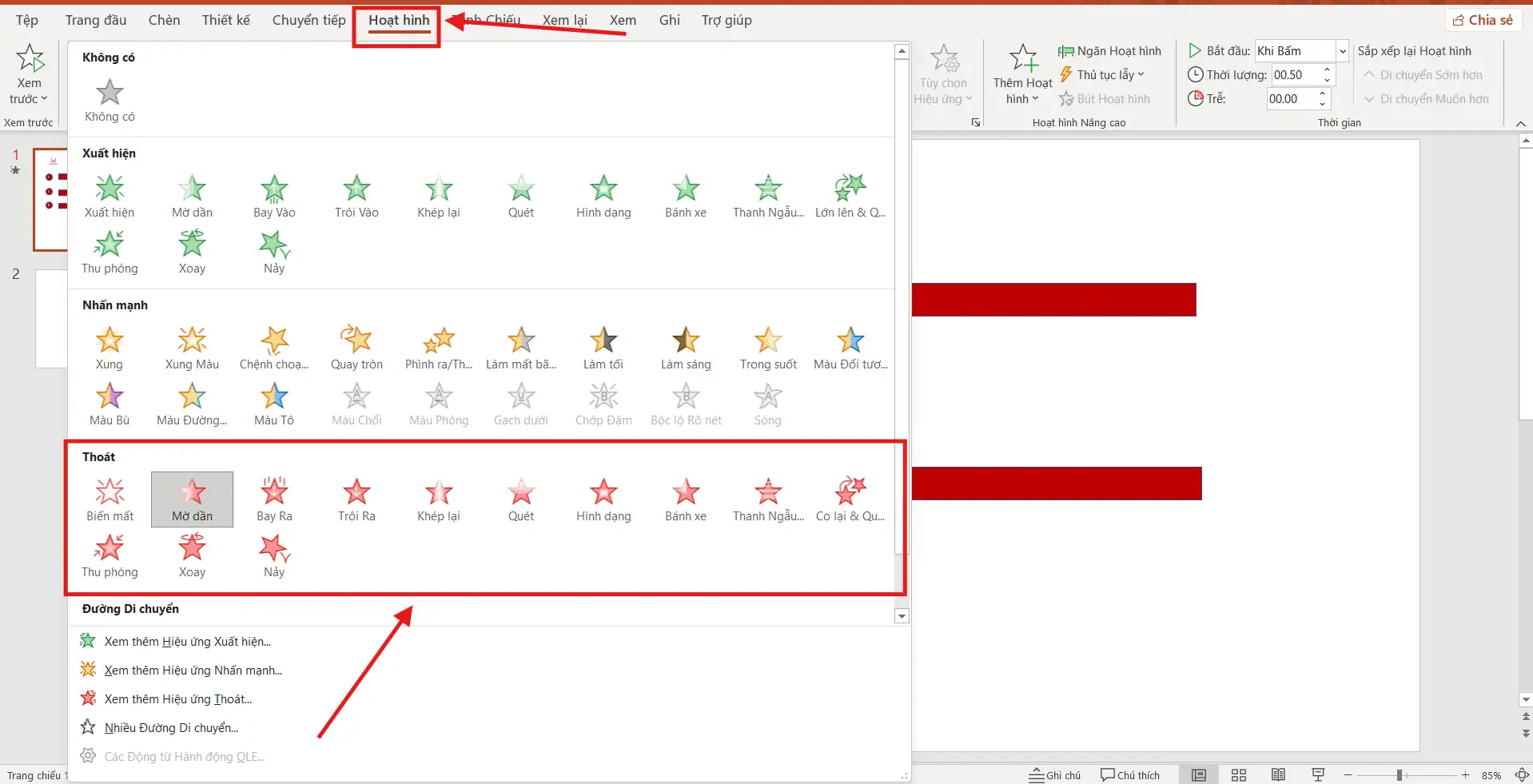Open the Bắt đầu start dropdown

[1343, 51]
